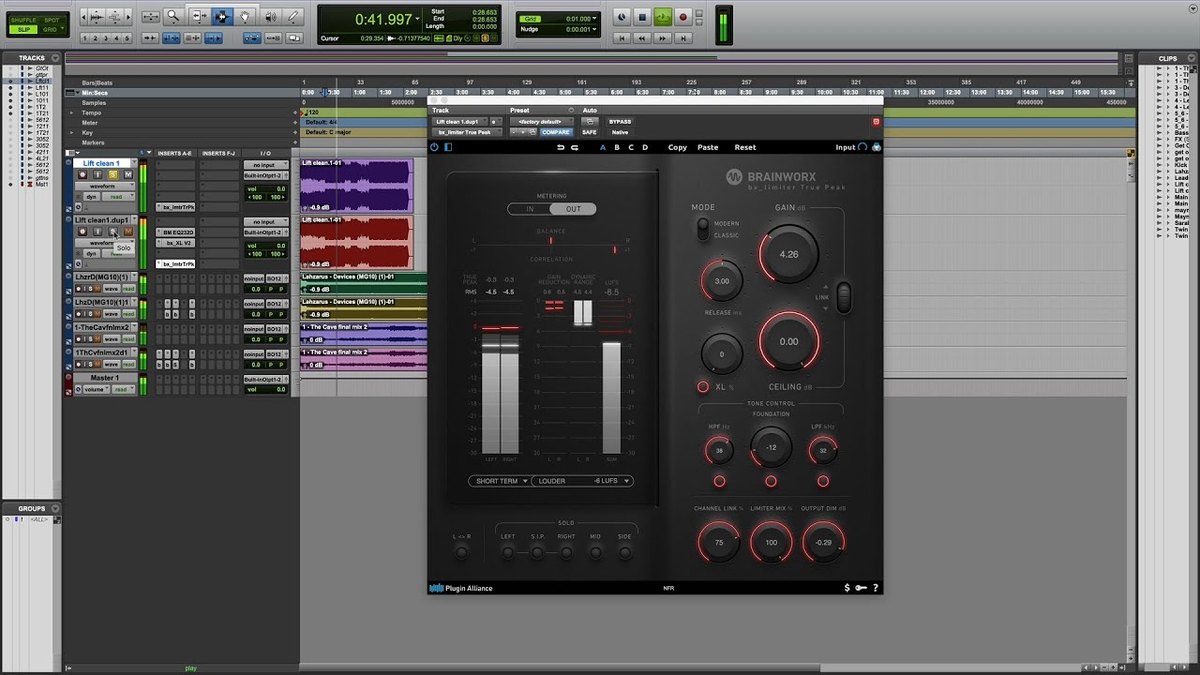
Task: Enable the XL saturation button
Action: (x=704, y=387)
